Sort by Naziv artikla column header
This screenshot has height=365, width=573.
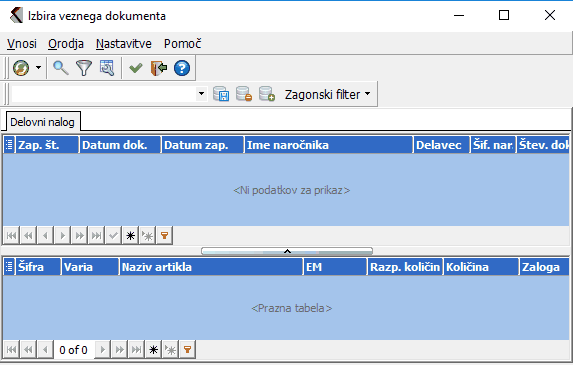coord(211,267)
